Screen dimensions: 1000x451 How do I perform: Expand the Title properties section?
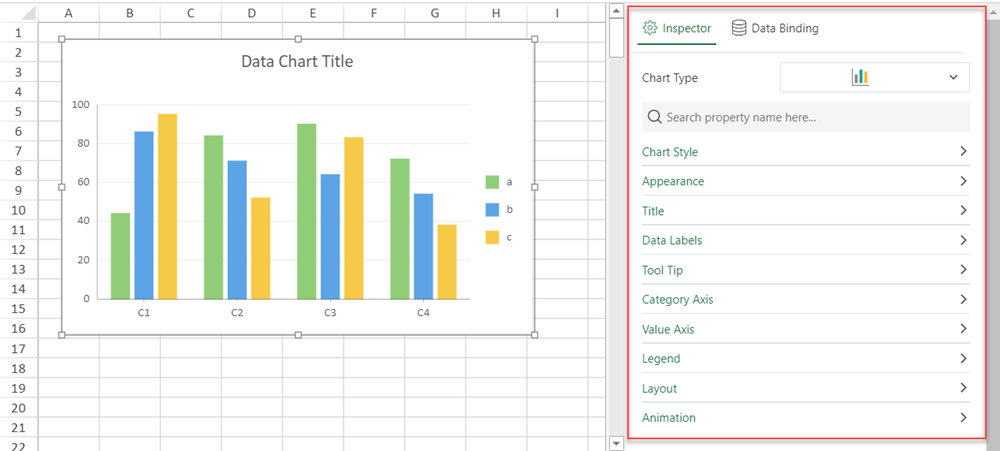tap(805, 211)
